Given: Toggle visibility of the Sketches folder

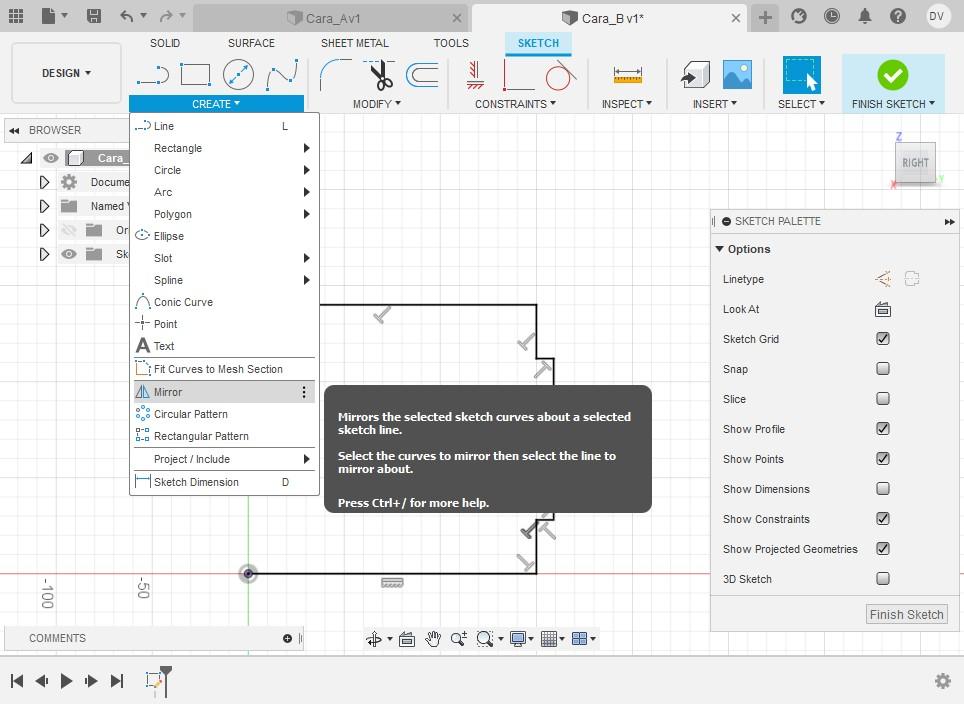Looking at the screenshot, I should 69,254.
